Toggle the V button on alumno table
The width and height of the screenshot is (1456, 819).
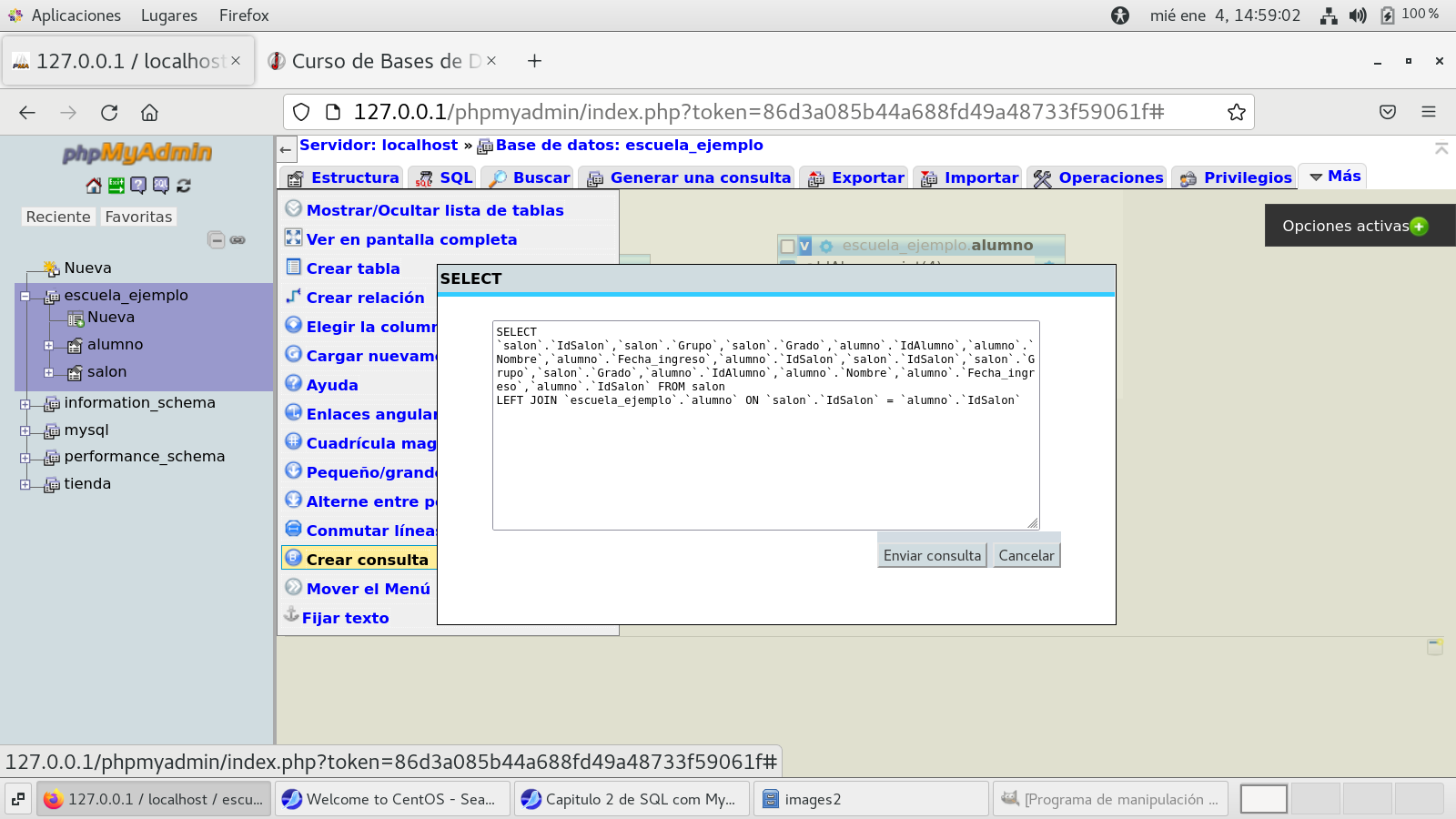(x=805, y=246)
